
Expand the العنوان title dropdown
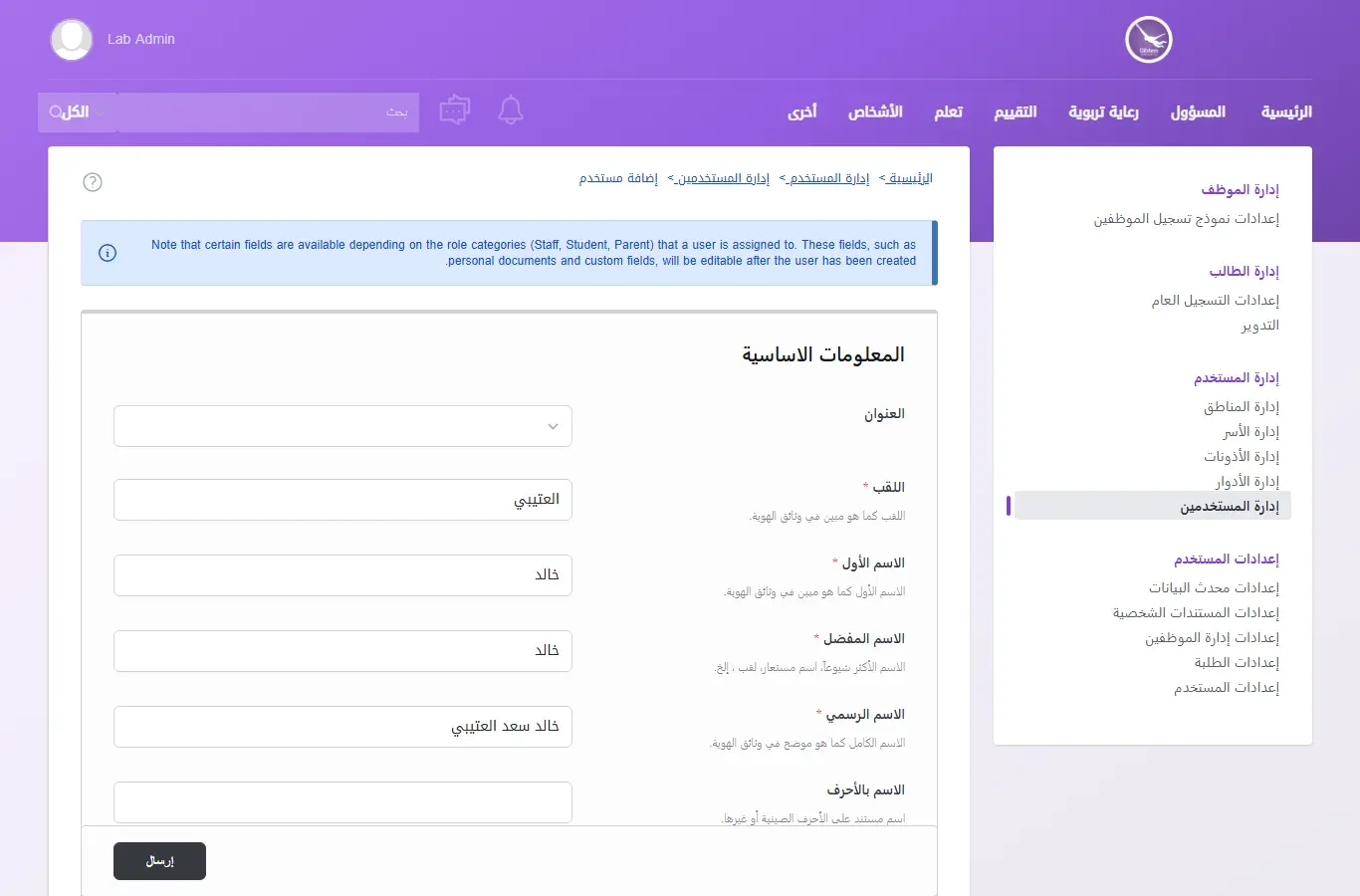pyautogui.click(x=342, y=426)
